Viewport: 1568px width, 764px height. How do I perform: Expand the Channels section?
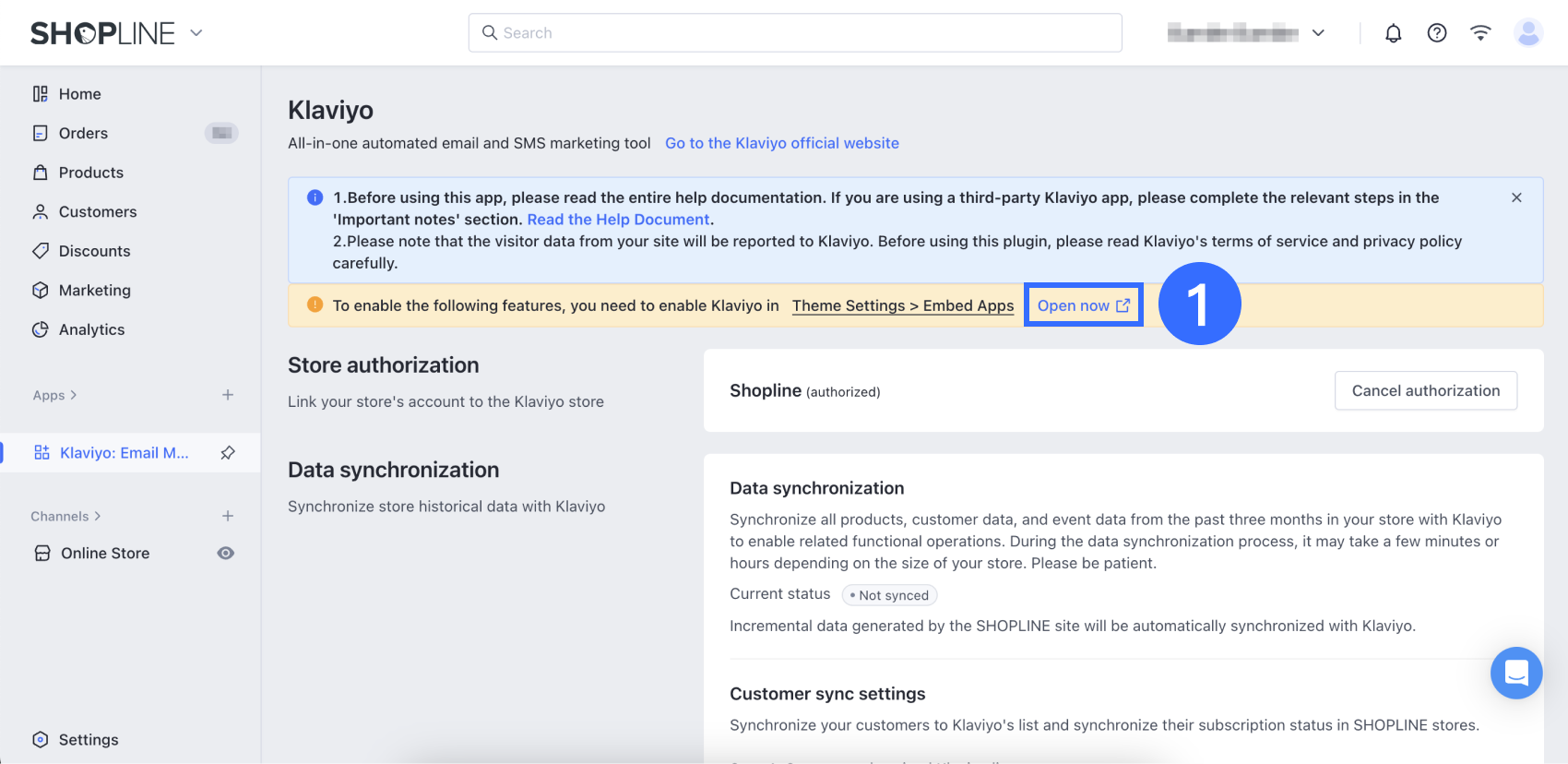pos(65,517)
